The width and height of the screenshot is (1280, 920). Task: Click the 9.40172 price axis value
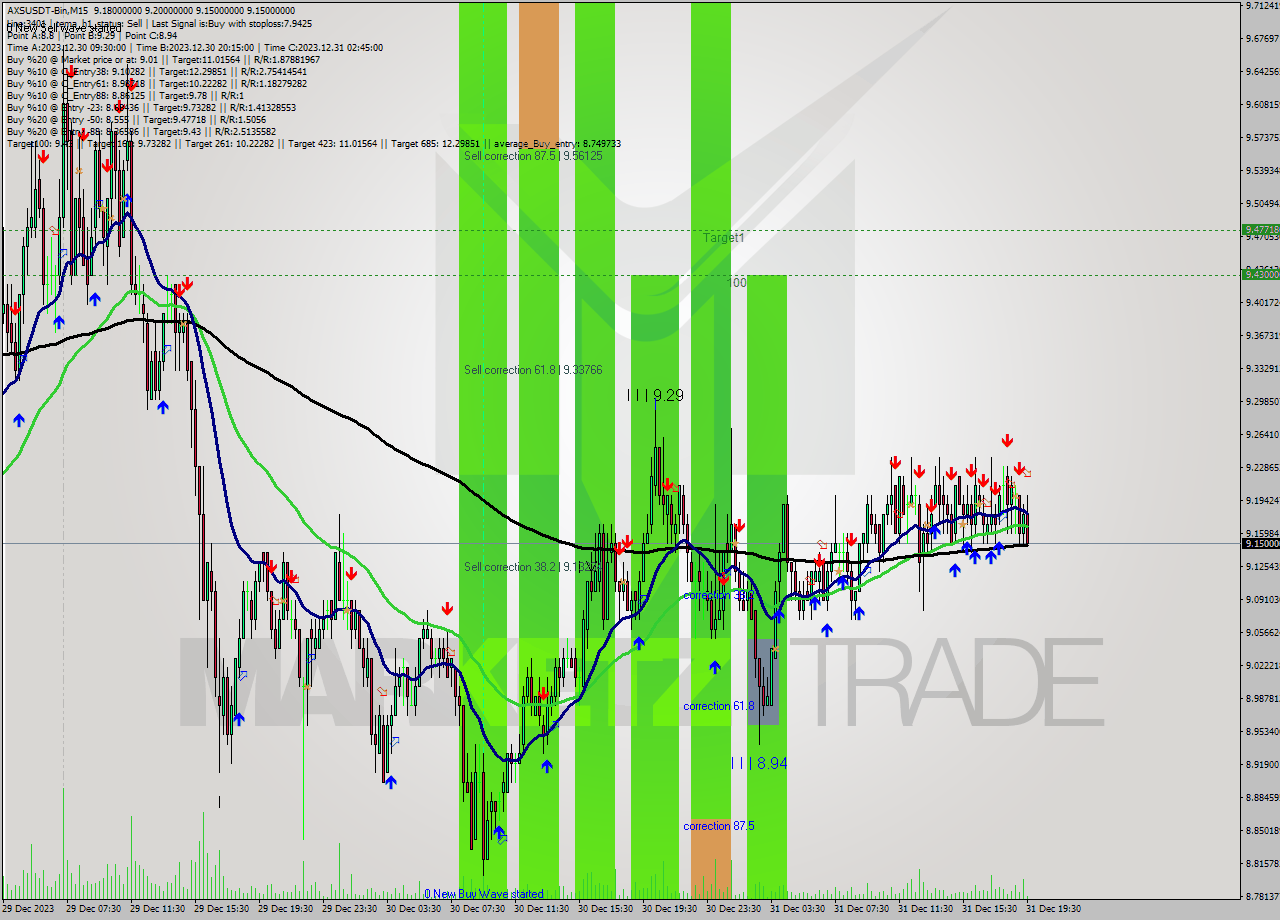click(1261, 303)
